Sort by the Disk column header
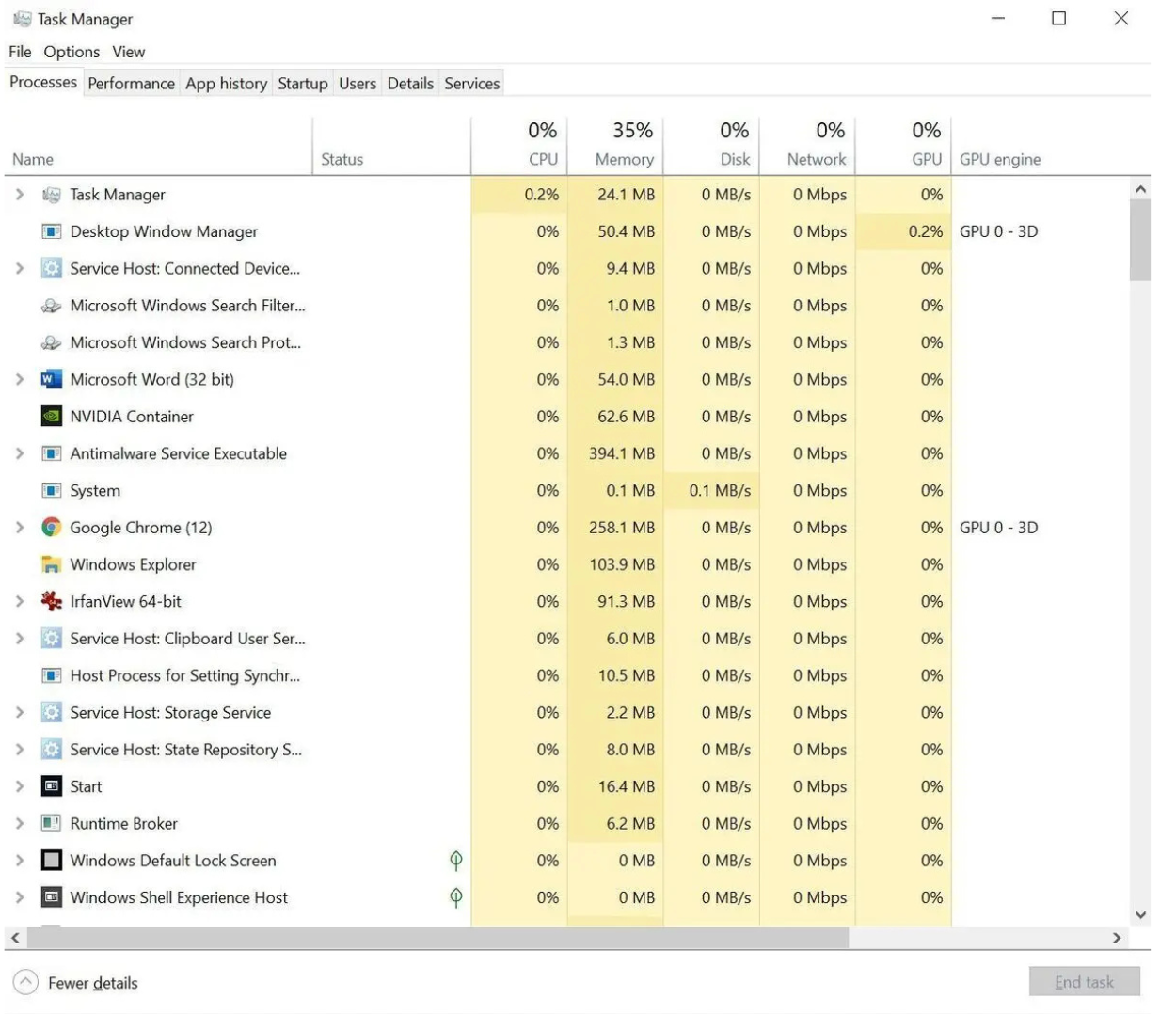 point(711,146)
